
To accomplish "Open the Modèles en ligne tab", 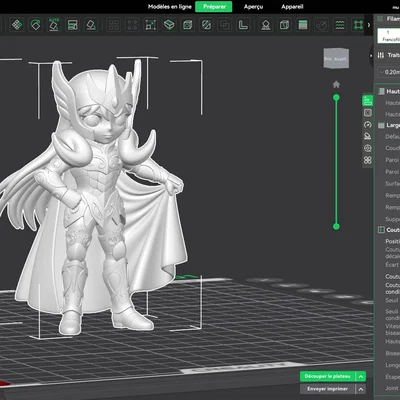I will 170,7.
